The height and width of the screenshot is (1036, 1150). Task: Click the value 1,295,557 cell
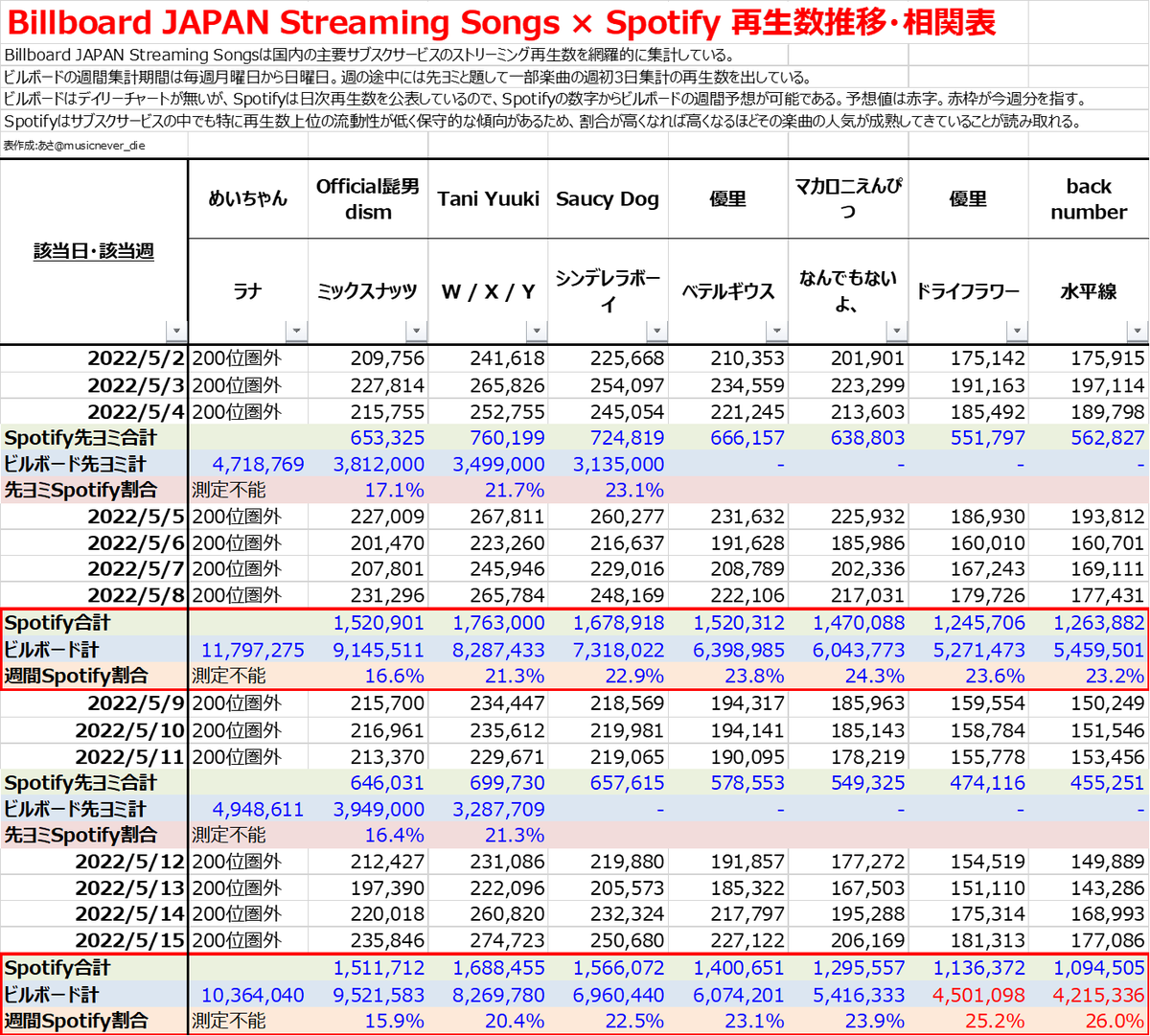848,968
